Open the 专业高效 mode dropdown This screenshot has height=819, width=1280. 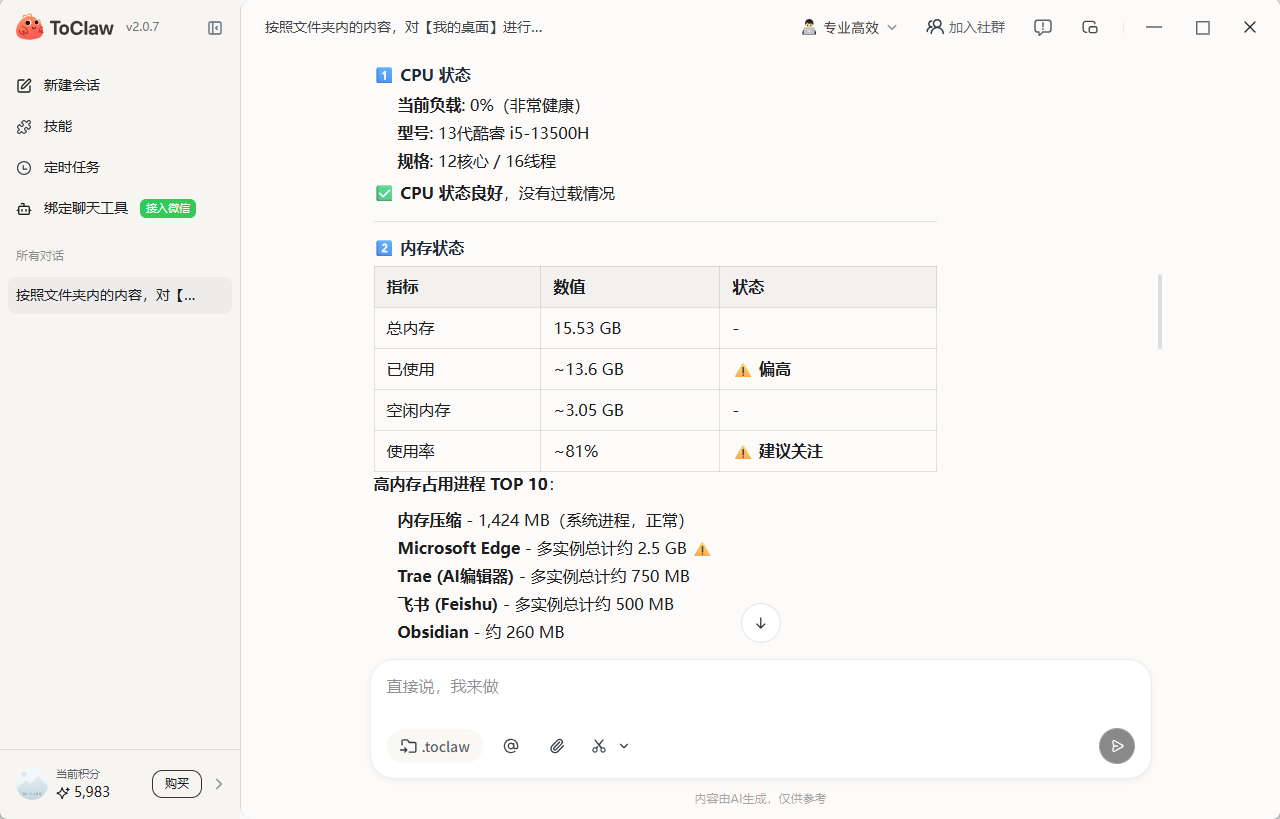click(x=849, y=27)
